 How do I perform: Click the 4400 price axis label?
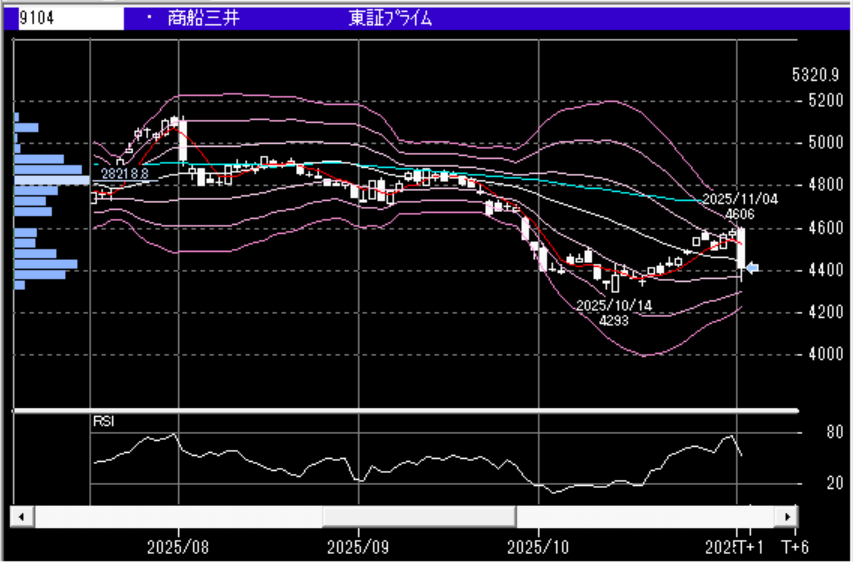(x=826, y=270)
